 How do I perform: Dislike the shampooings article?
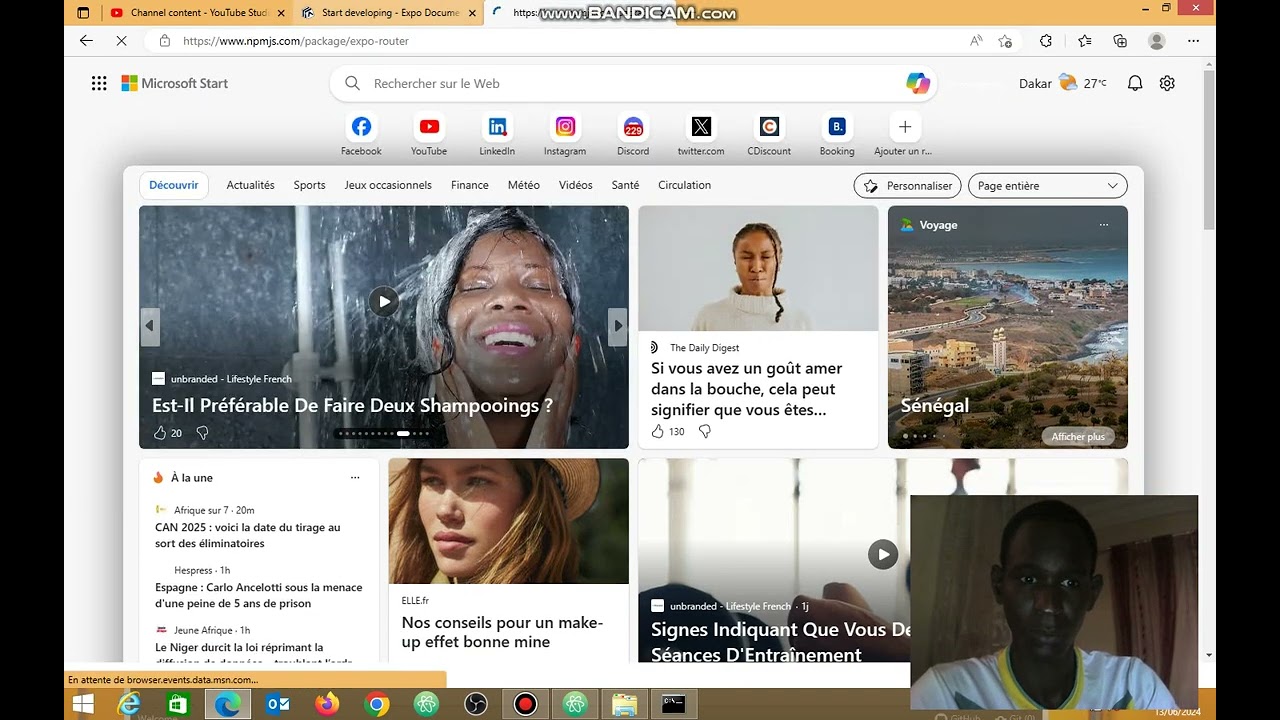pos(202,433)
